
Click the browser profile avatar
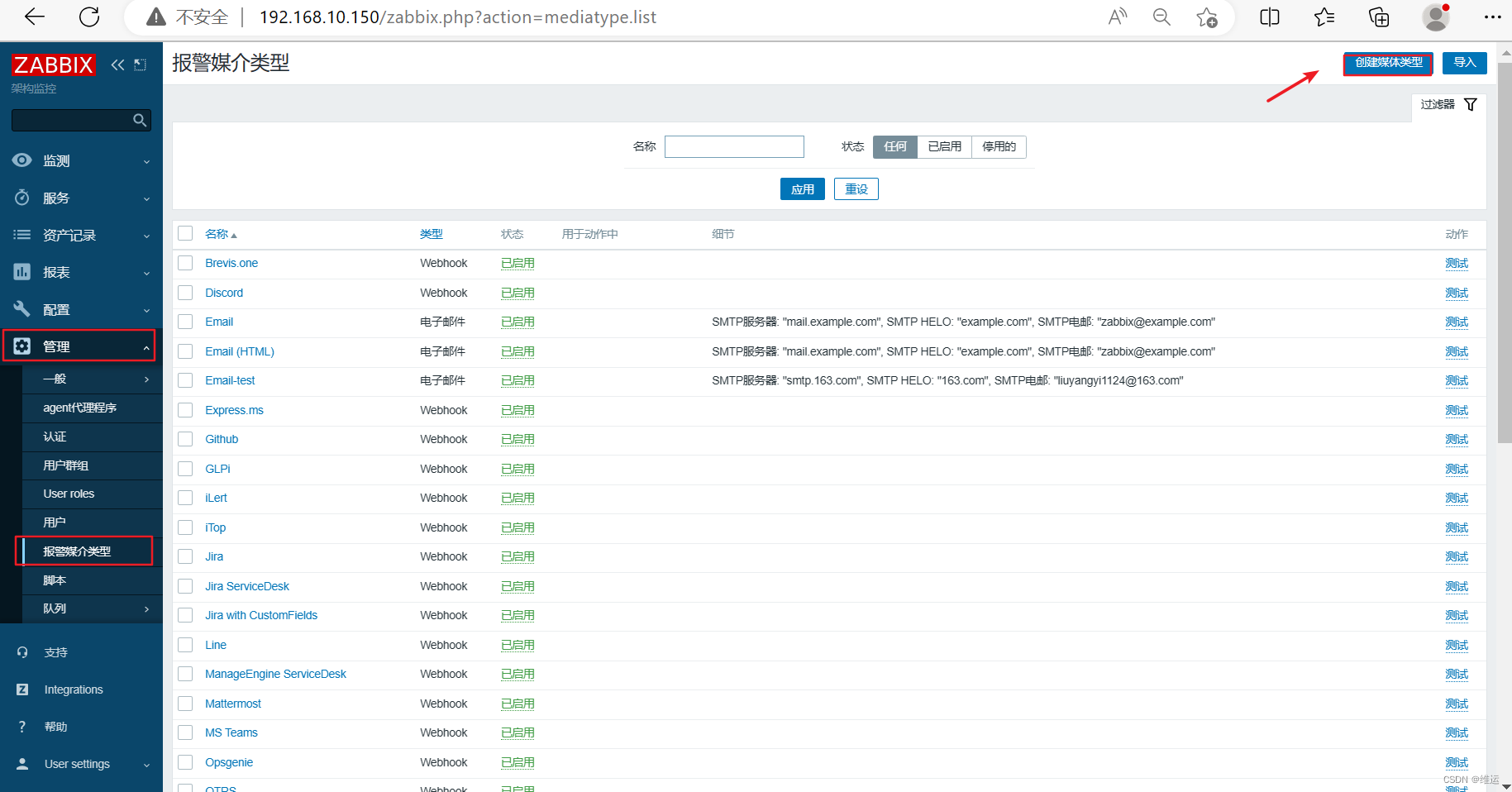pyautogui.click(x=1436, y=17)
